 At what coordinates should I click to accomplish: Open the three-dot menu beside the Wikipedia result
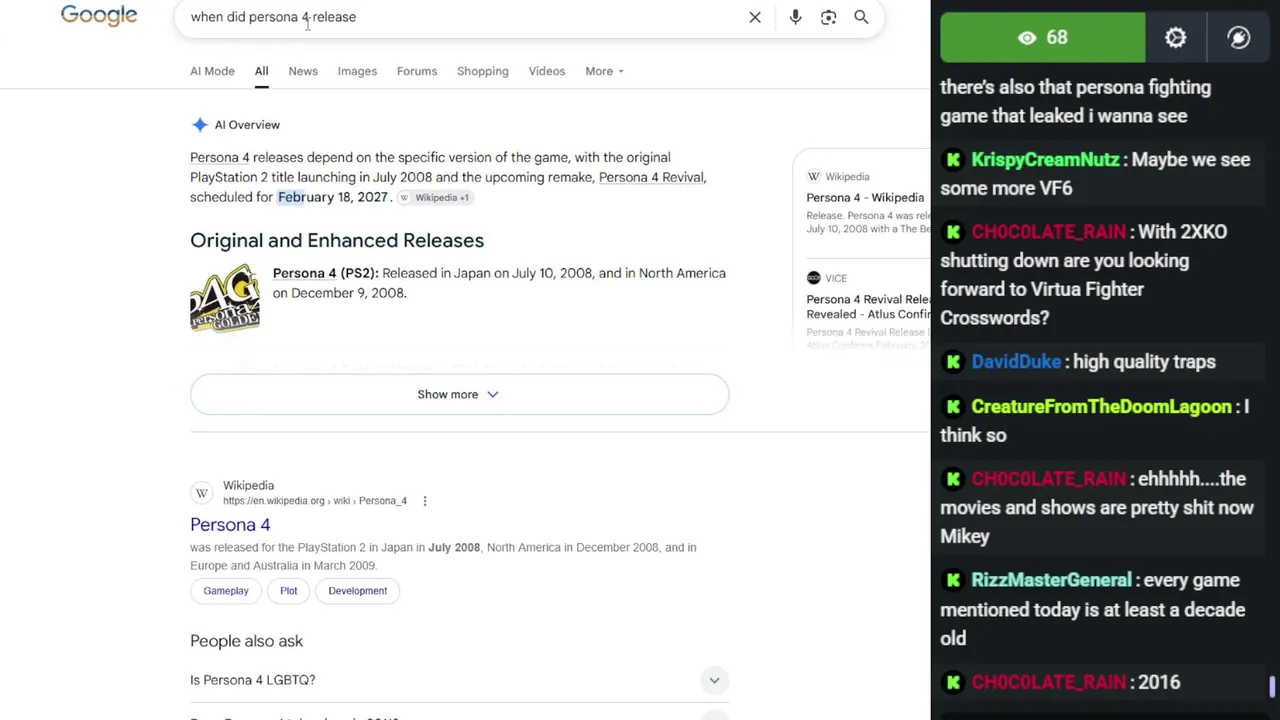pos(424,501)
